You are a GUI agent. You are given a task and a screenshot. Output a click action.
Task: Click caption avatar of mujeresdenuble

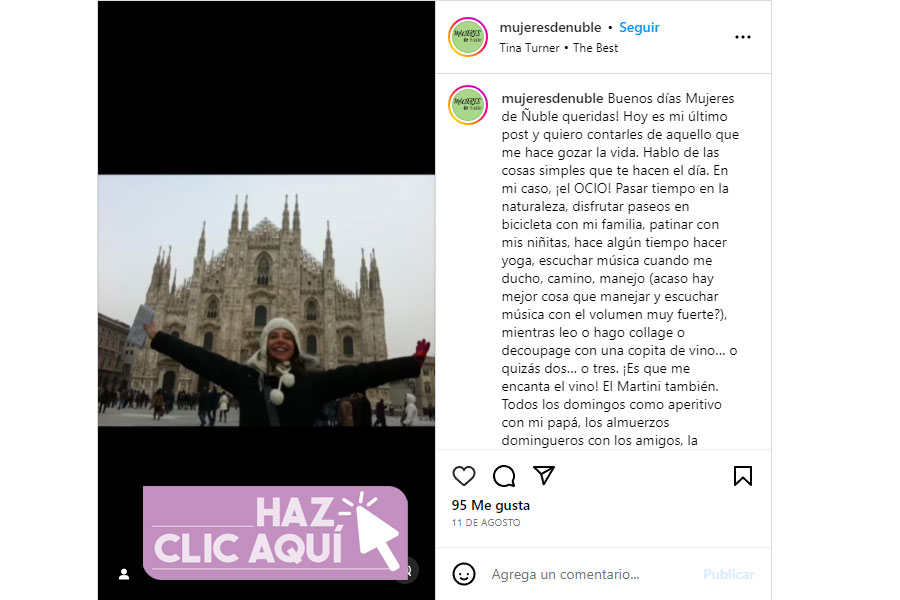[x=468, y=105]
